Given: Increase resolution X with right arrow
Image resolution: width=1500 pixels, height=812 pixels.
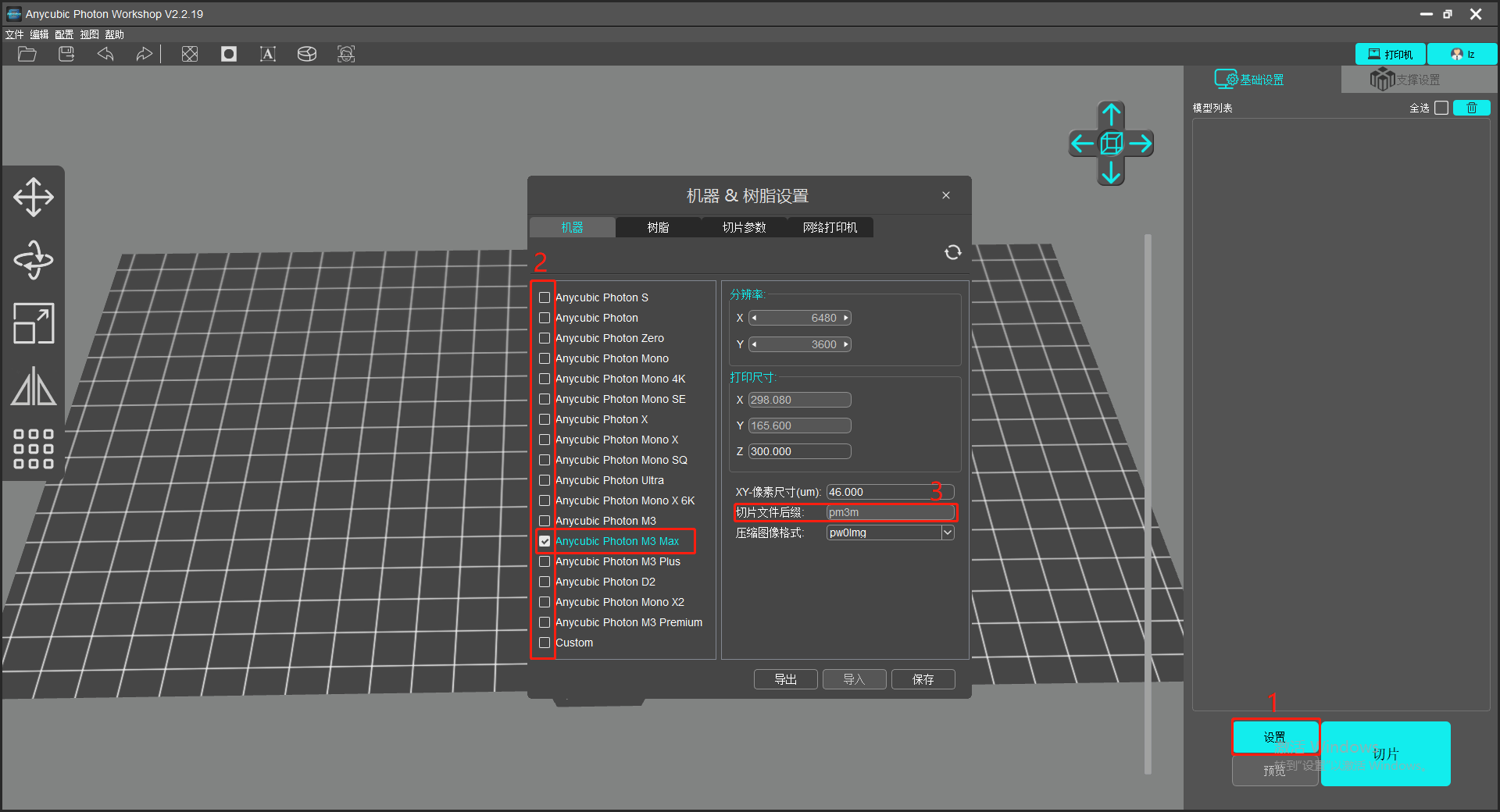Looking at the screenshot, I should pyautogui.click(x=845, y=318).
